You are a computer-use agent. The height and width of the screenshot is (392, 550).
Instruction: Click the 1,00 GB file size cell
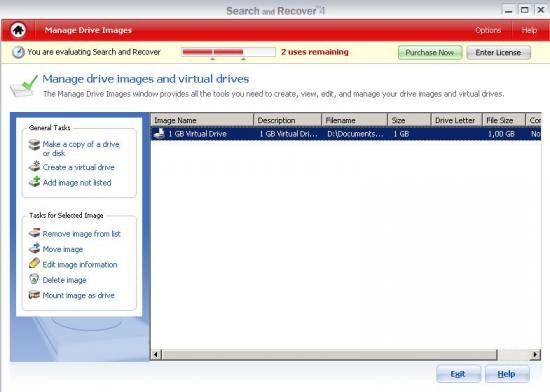point(501,134)
